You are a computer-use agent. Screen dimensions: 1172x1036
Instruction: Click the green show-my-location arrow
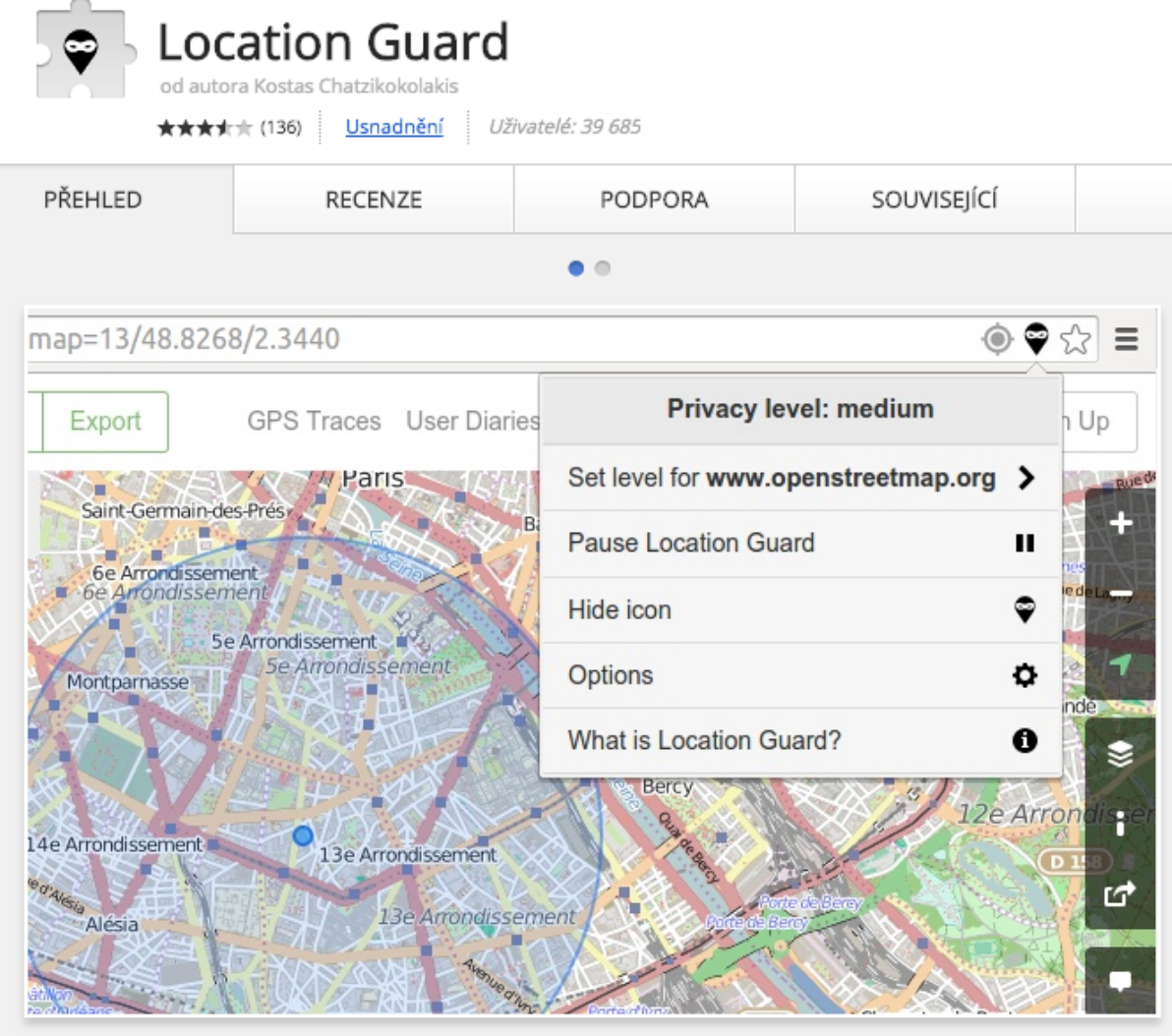point(1120,664)
